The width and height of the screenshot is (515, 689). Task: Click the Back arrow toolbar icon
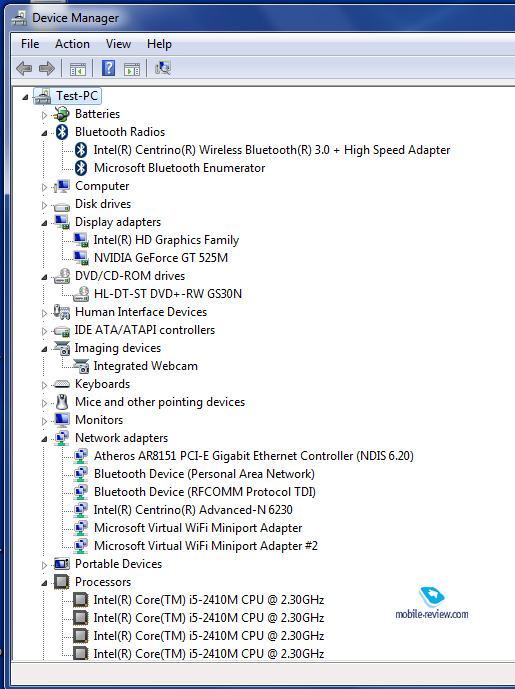click(x=24, y=68)
